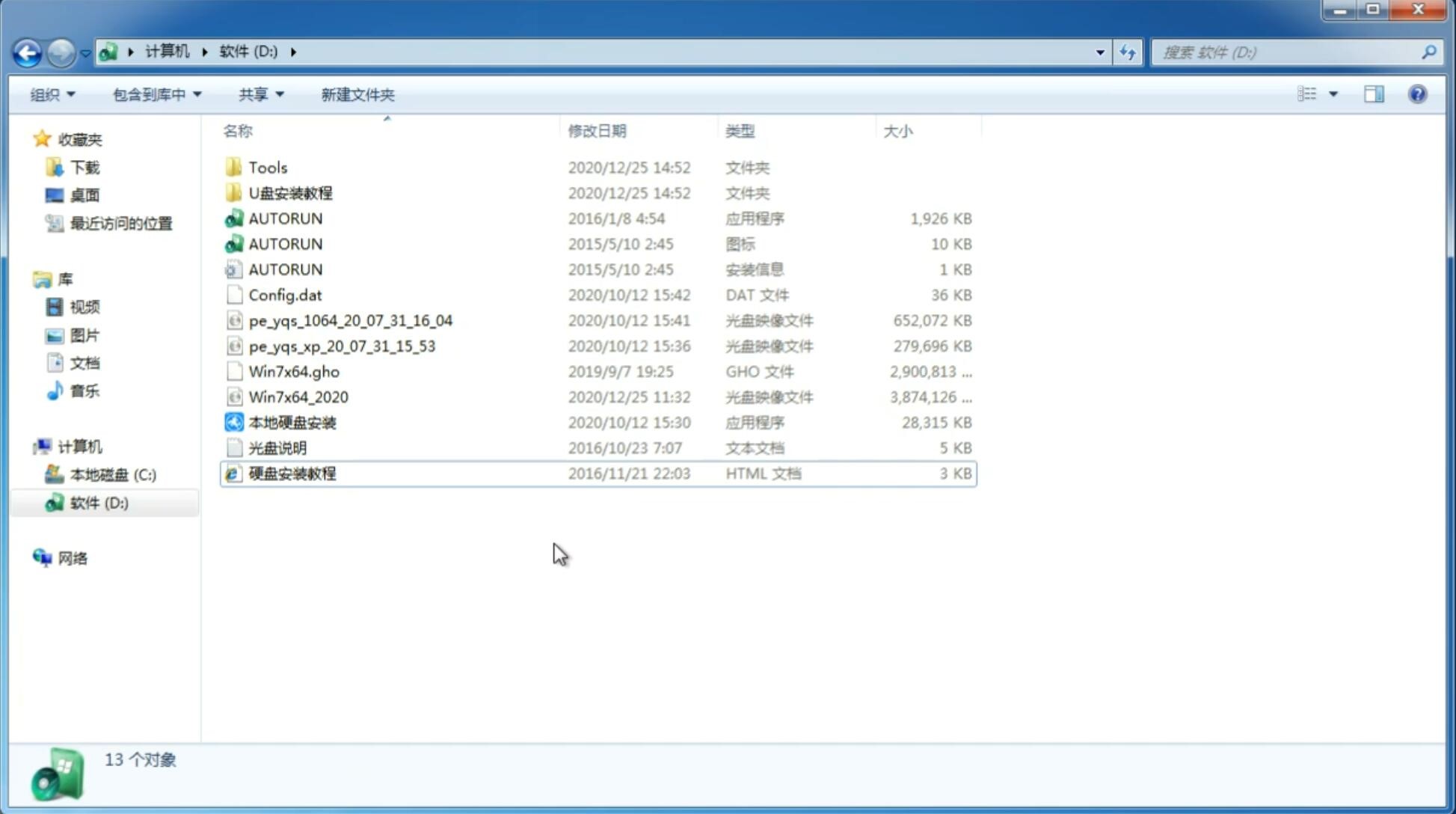Click 新建文件夹 button in toolbar

[x=358, y=94]
